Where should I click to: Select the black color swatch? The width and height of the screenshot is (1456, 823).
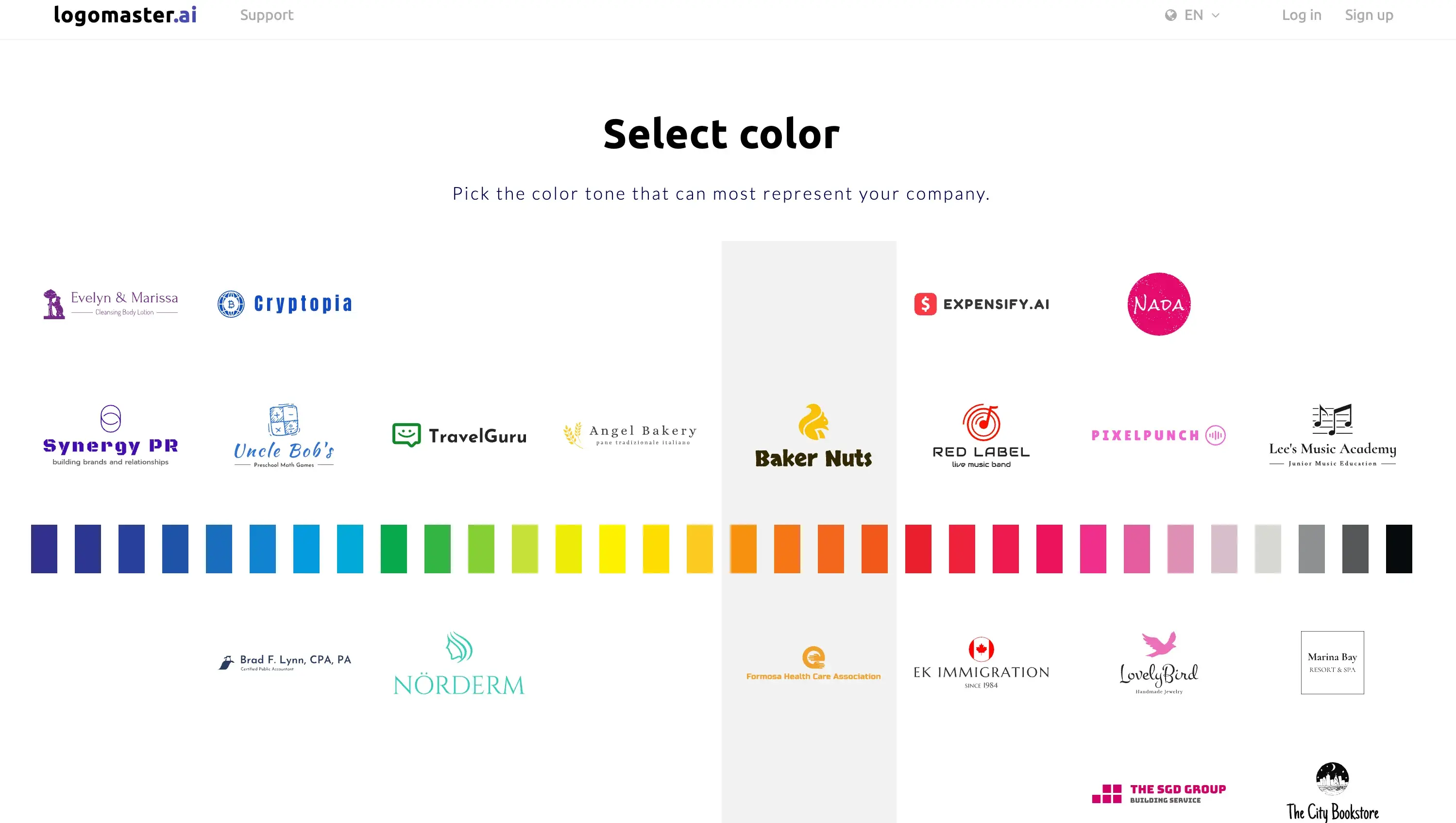point(1398,549)
